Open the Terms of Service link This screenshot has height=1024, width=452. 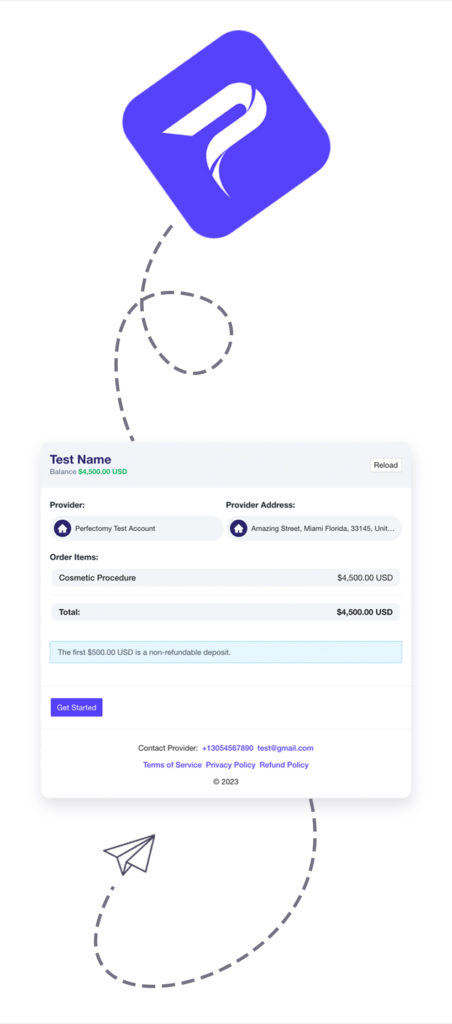pyautogui.click(x=172, y=765)
